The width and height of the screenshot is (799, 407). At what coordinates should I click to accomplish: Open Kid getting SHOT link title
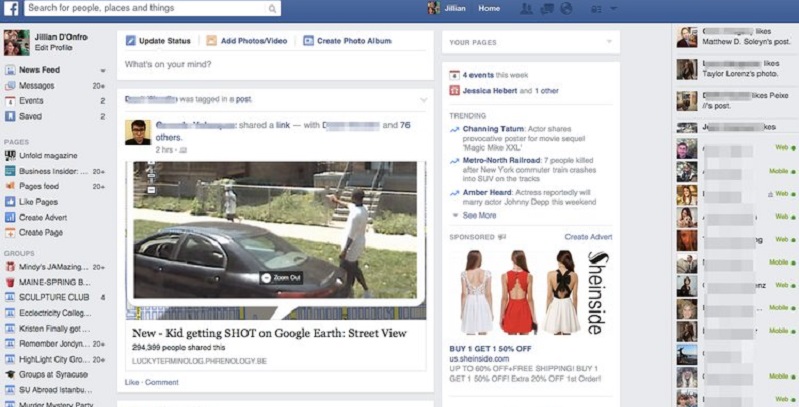(x=269, y=333)
